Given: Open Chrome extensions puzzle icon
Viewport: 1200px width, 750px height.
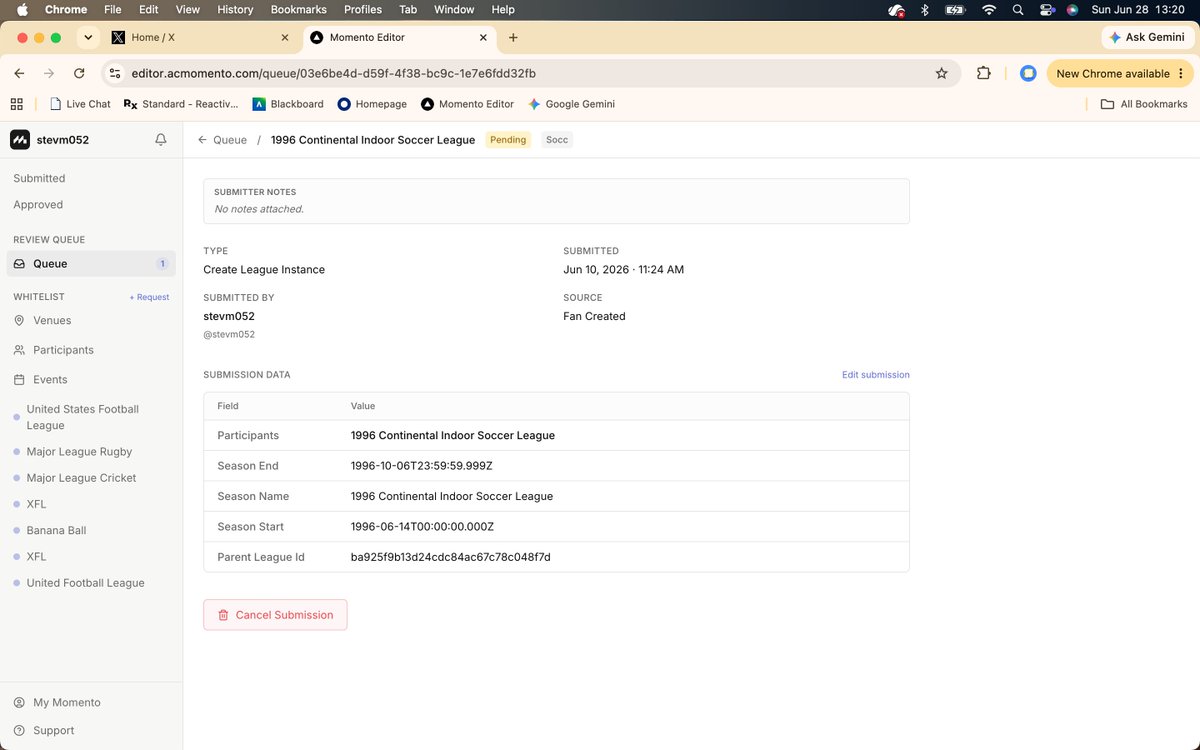Looking at the screenshot, I should [984, 73].
